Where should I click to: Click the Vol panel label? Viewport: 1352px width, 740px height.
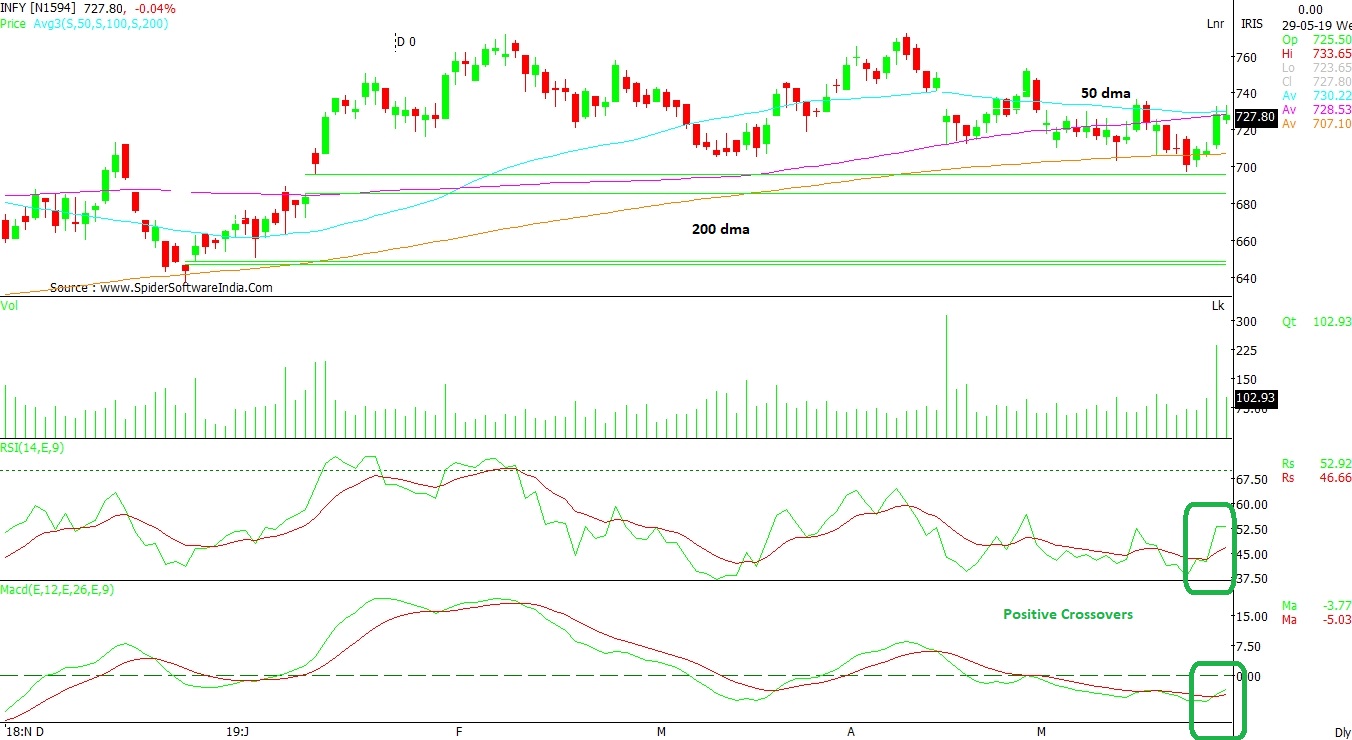pyautogui.click(x=10, y=304)
